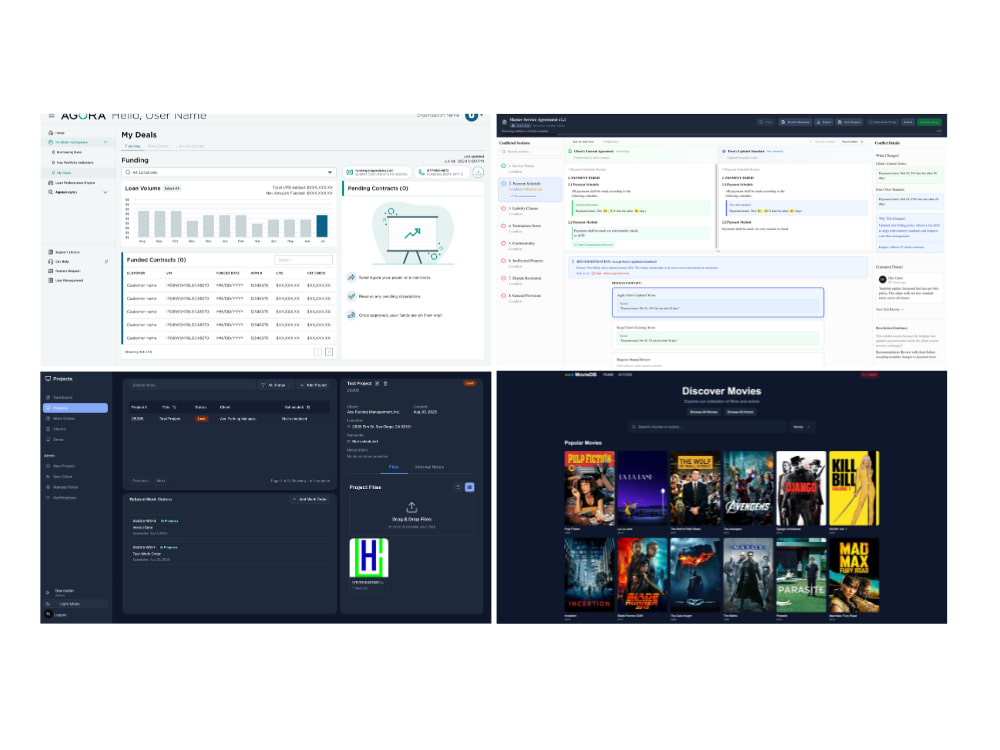This screenshot has width=1000, height=750.
Task: Click the search movies input field
Action: [x=707, y=427]
